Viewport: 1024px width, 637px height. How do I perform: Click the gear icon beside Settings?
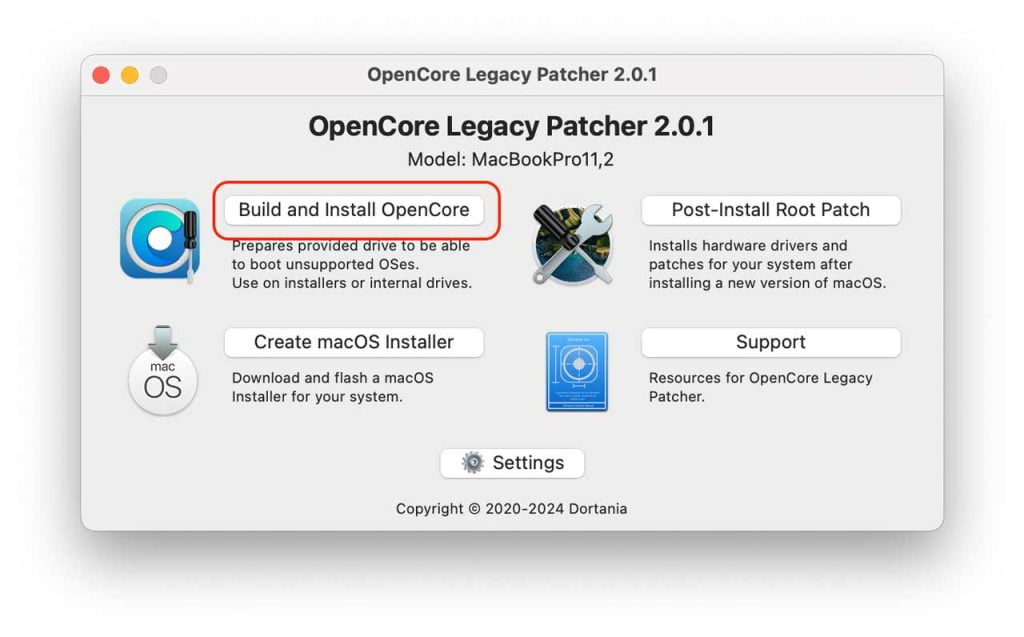[x=473, y=463]
